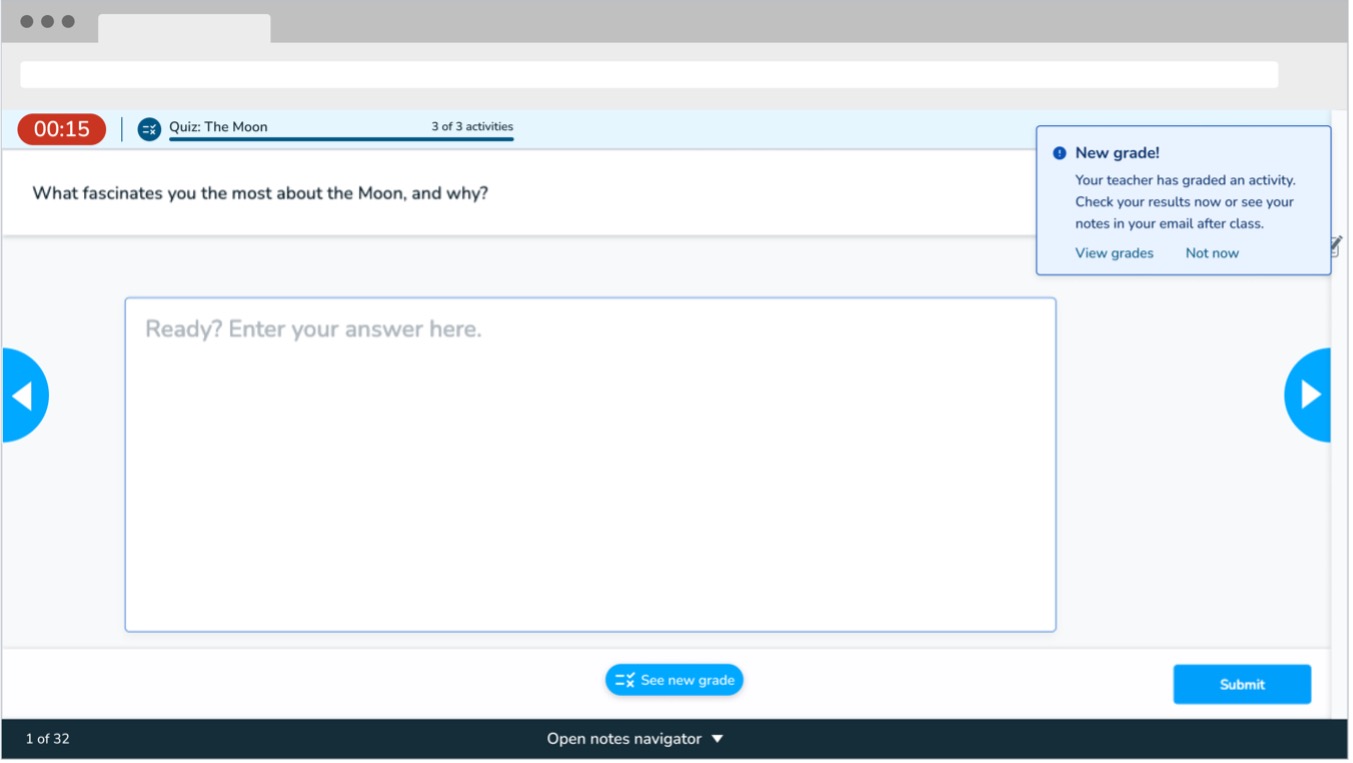Click the quiz icon beside Quiz: The Moon

point(149,129)
